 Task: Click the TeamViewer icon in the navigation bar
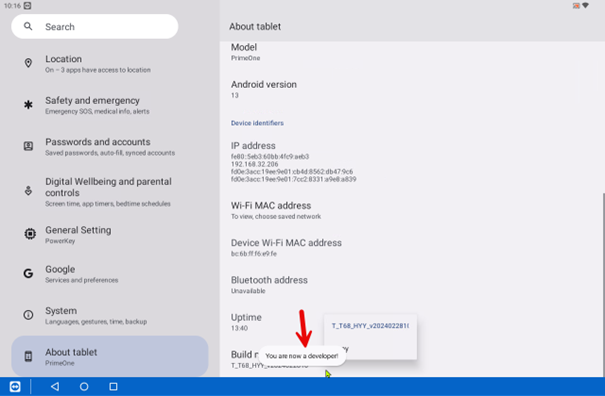(15, 386)
